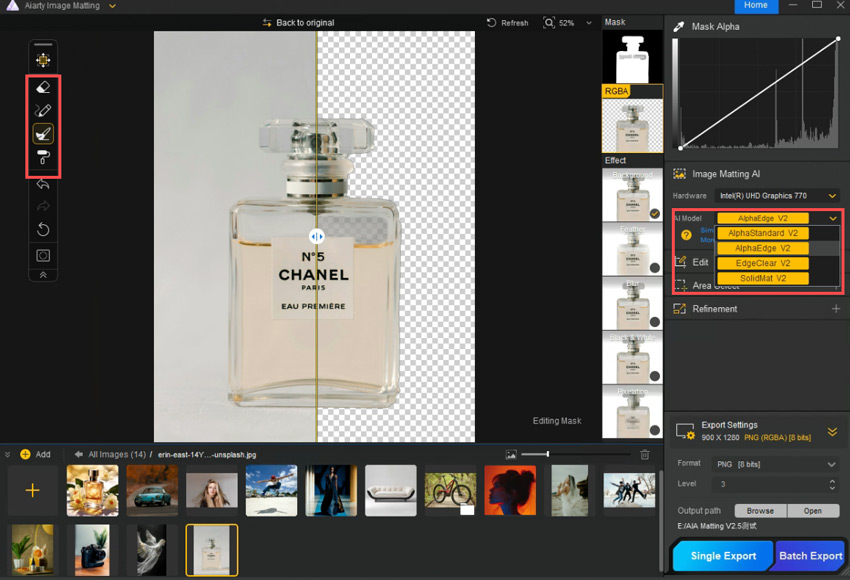Select the perfume with flowers thumbnail
Viewport: 850px width, 580px height.
[x=93, y=491]
